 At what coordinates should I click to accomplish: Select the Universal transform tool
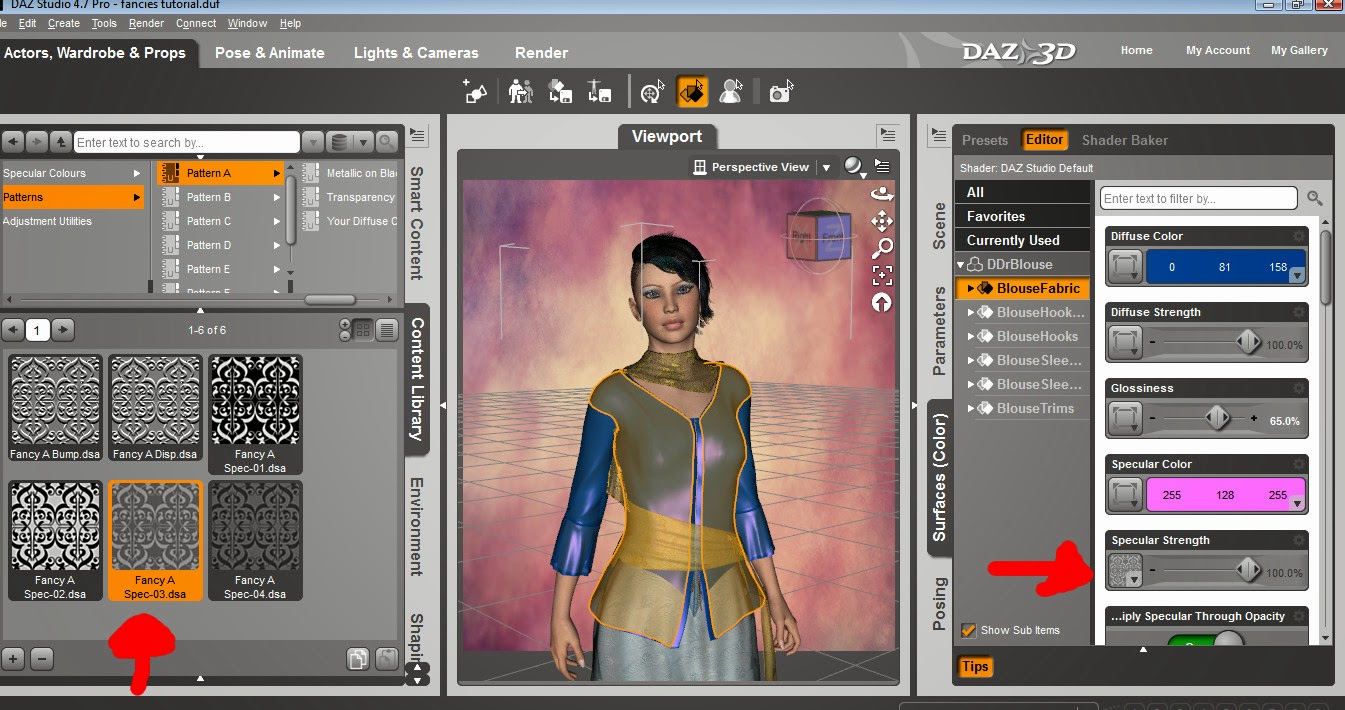tap(651, 92)
